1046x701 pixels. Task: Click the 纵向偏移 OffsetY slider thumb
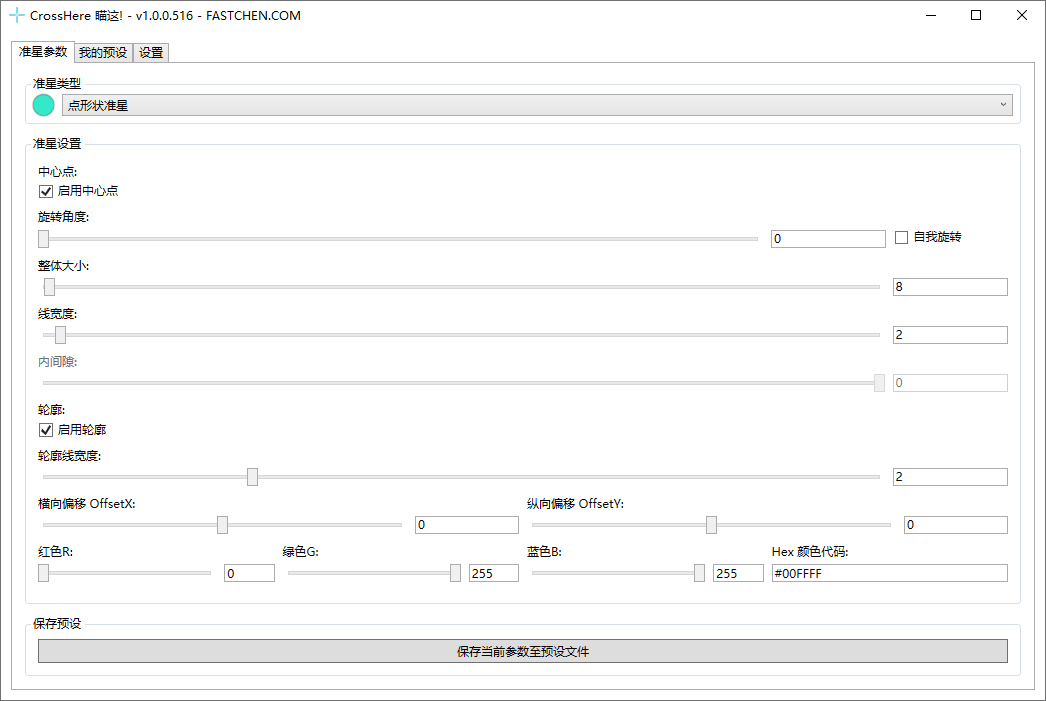tap(711, 525)
